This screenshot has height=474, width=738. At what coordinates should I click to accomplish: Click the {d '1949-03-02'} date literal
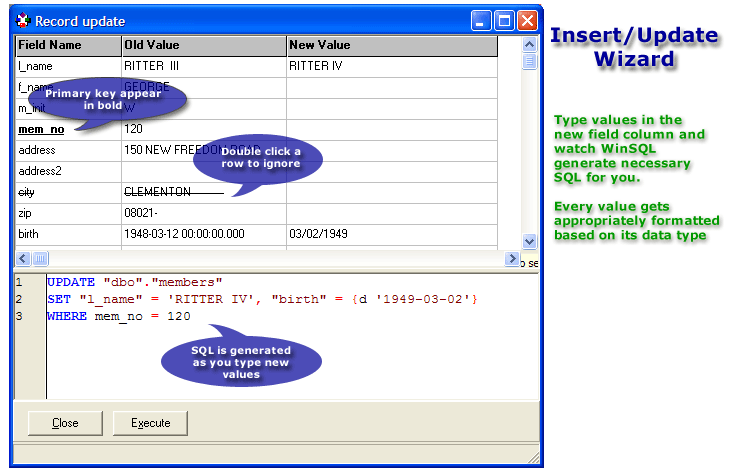[x=415, y=299]
